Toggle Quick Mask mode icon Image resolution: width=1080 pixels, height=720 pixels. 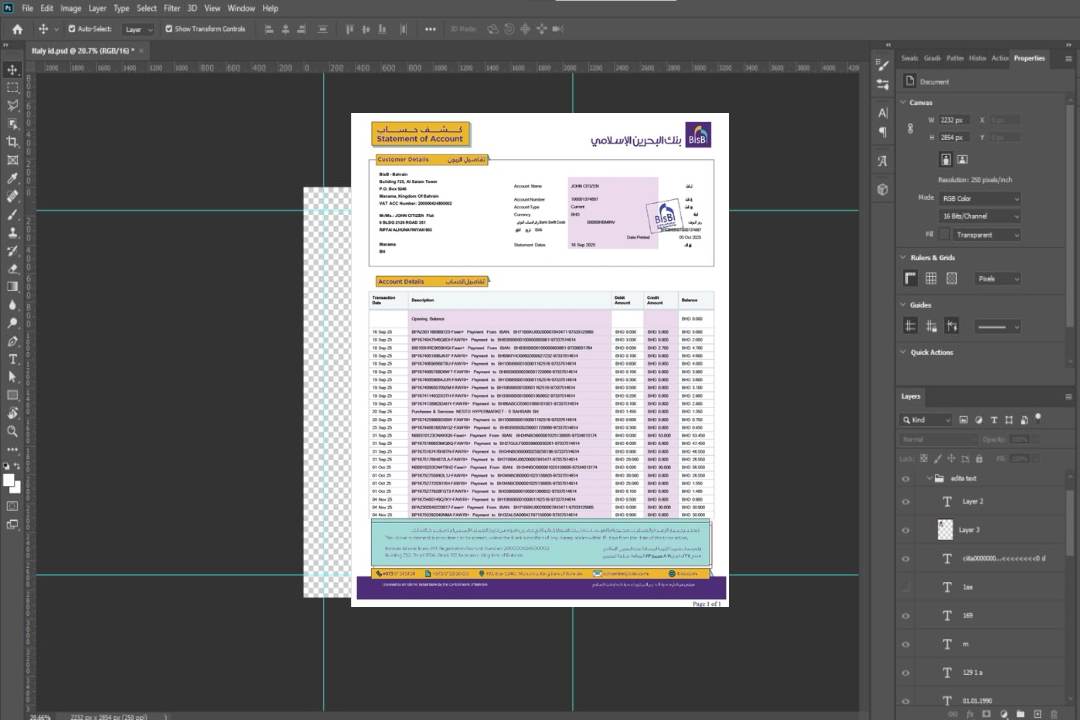pos(12,506)
